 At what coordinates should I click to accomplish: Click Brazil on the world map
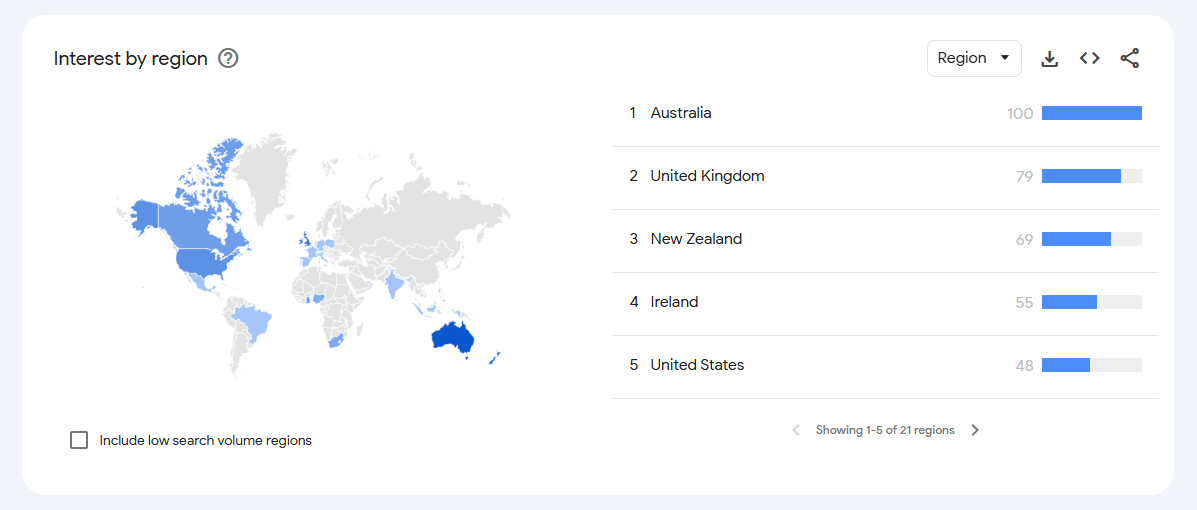253,322
